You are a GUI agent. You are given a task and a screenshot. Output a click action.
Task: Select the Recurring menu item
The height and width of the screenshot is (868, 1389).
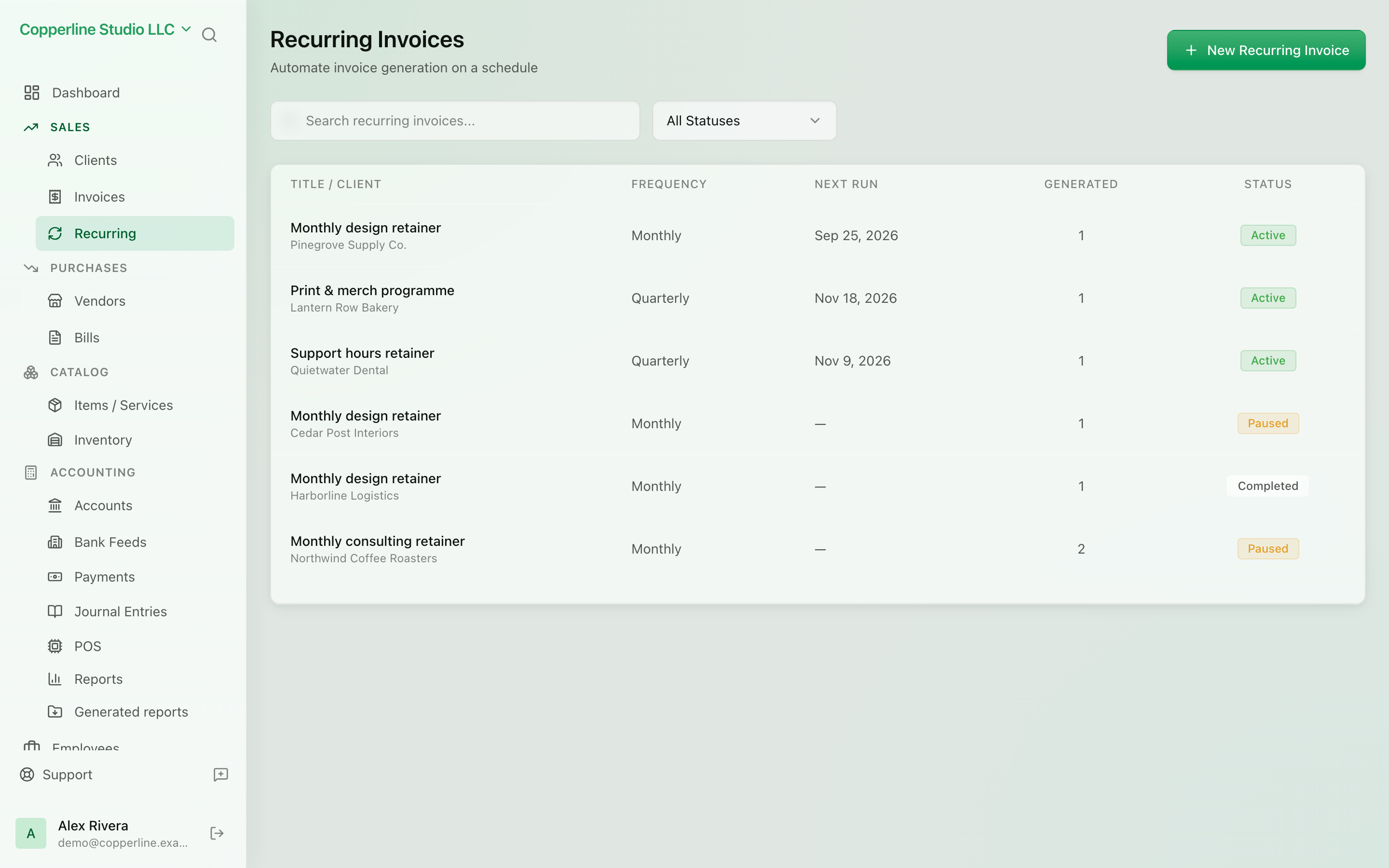(x=135, y=234)
